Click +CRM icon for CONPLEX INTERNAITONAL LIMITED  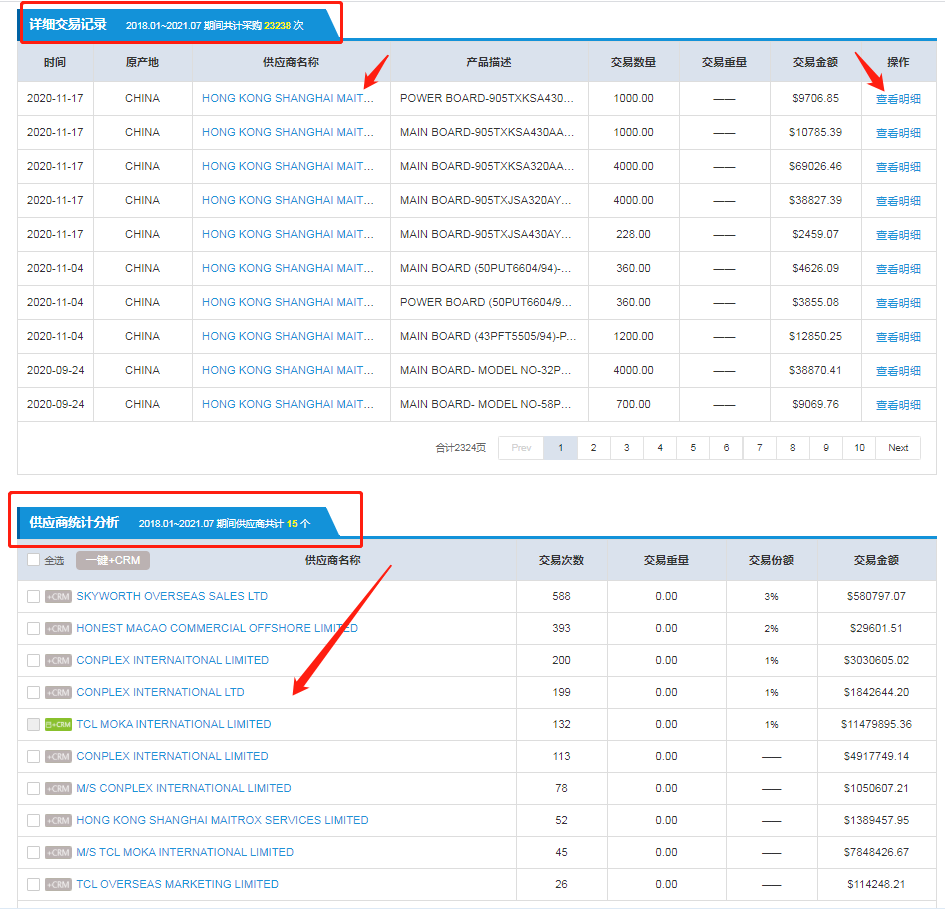point(58,660)
